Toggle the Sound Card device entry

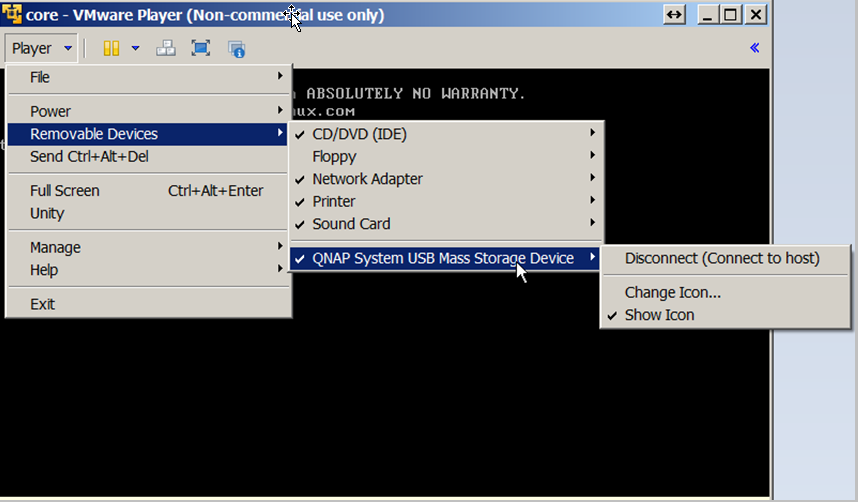tap(446, 224)
